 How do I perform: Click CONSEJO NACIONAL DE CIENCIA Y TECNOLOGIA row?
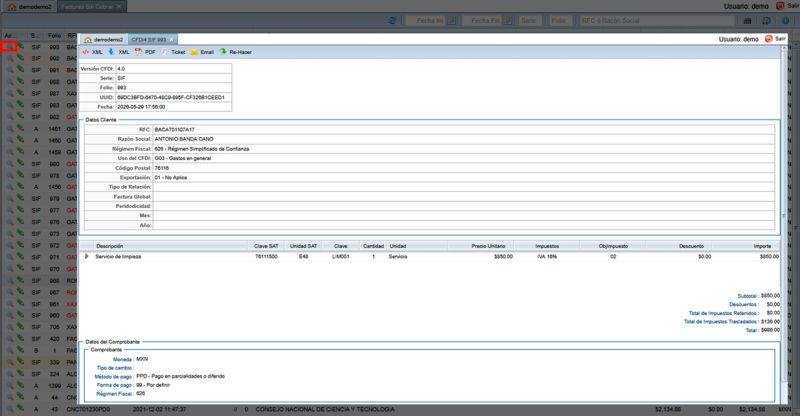(324, 409)
